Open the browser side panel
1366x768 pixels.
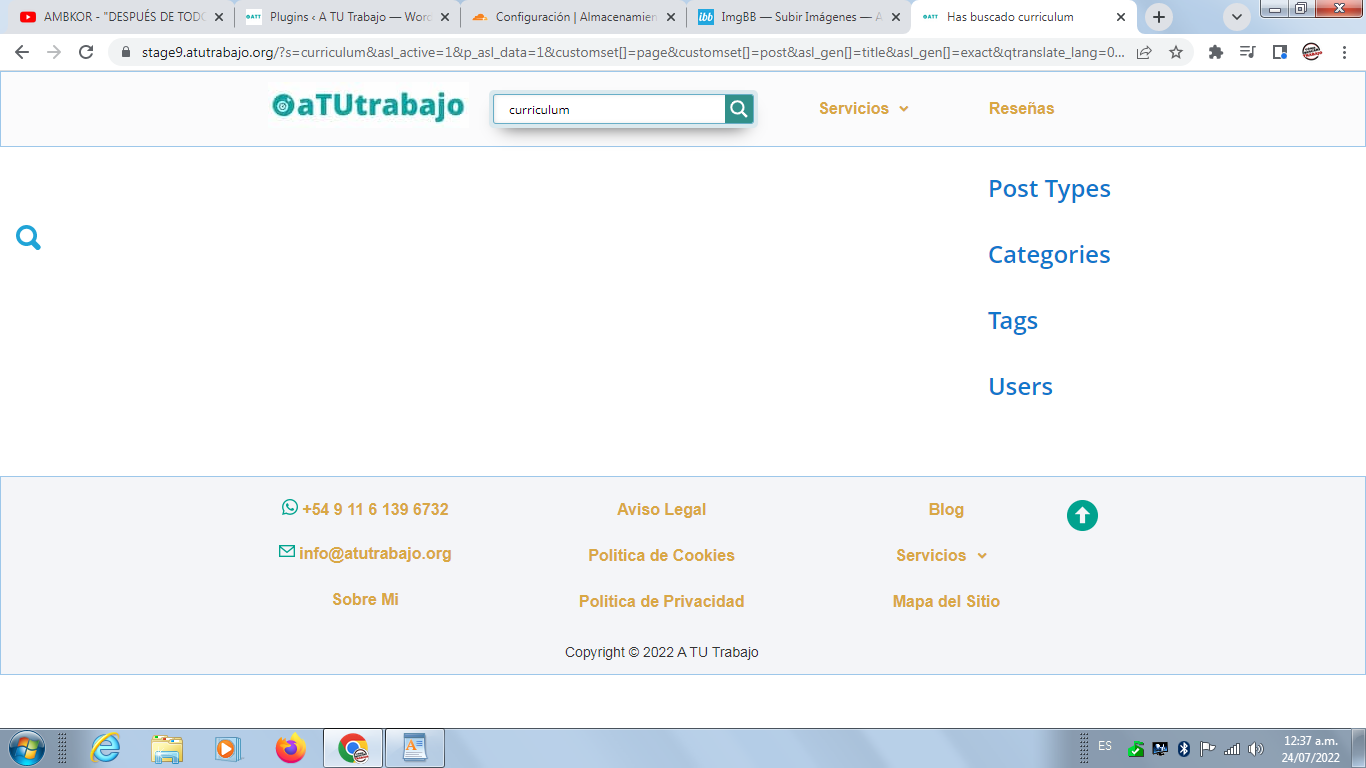[x=1280, y=52]
